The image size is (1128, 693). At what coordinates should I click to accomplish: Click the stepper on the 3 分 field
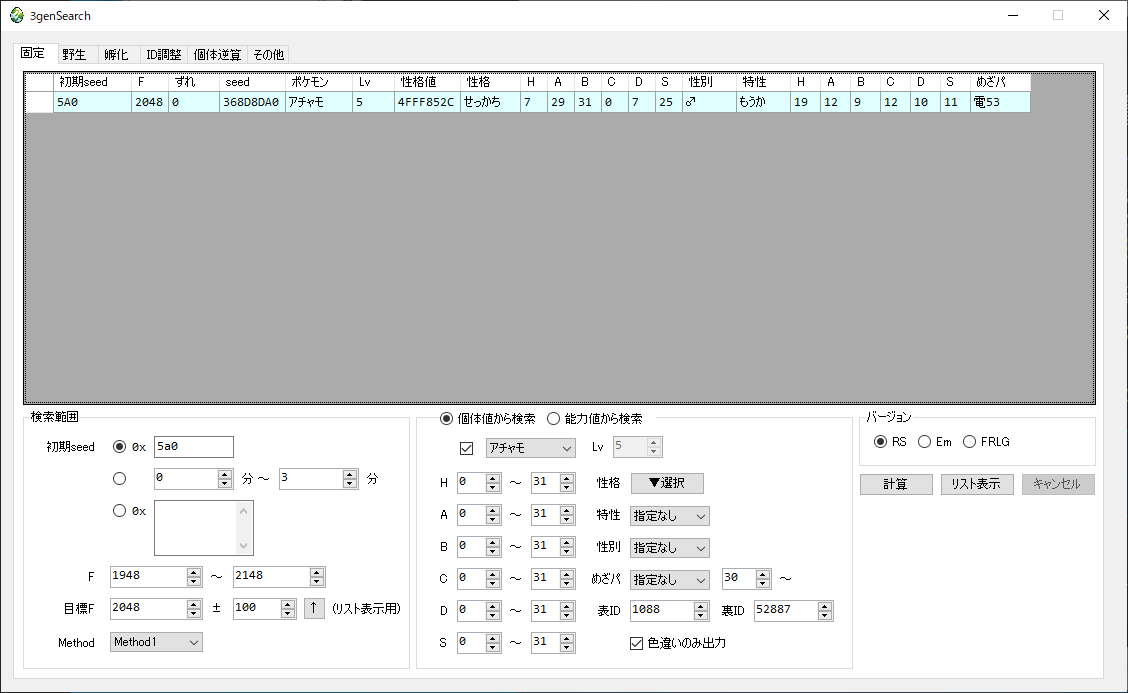coord(350,479)
